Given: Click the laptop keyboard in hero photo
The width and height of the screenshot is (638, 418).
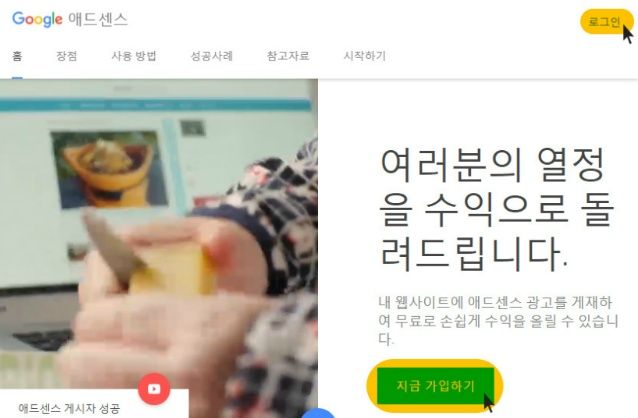Looking at the screenshot, I should [43, 340].
